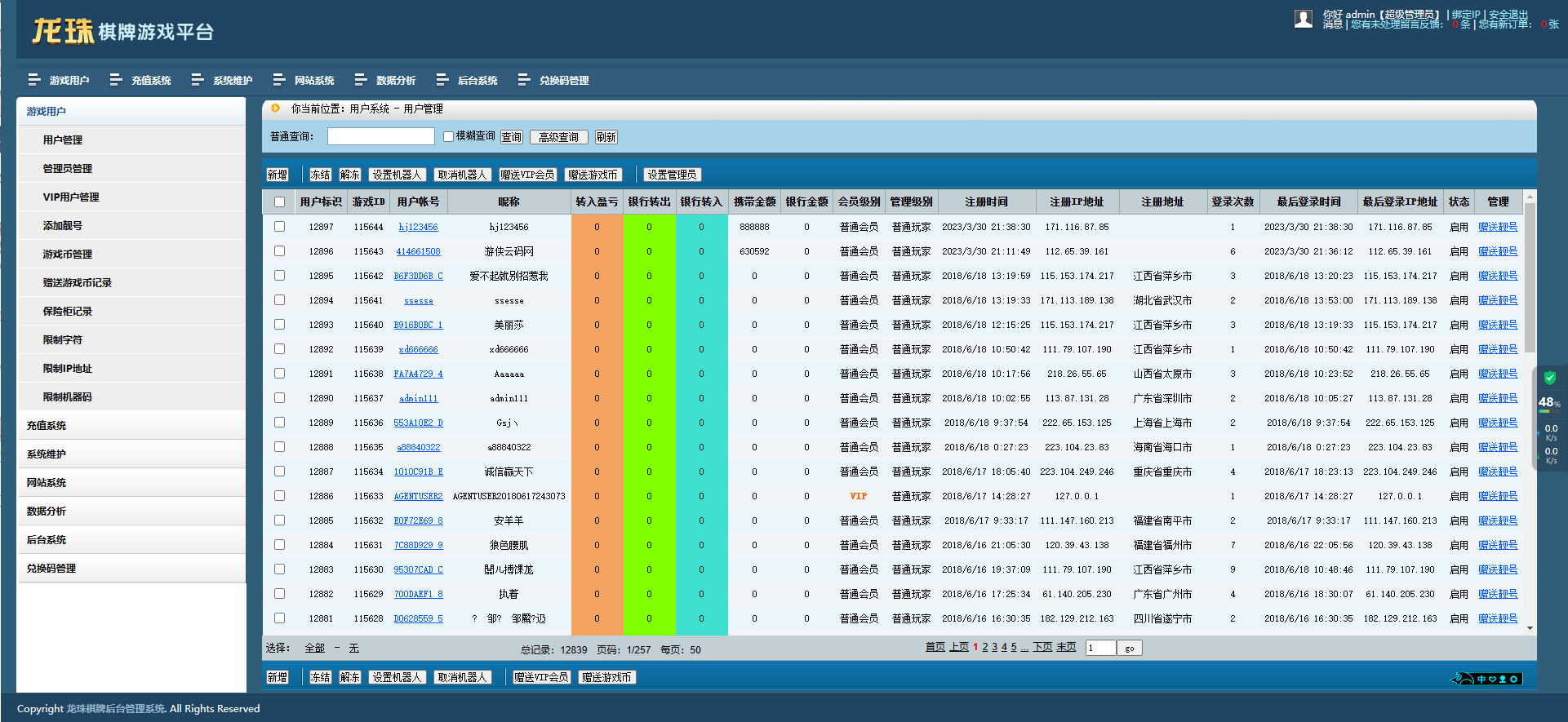Click the page number input box
Viewport: 1568px width, 722px height.
pyautogui.click(x=1100, y=648)
